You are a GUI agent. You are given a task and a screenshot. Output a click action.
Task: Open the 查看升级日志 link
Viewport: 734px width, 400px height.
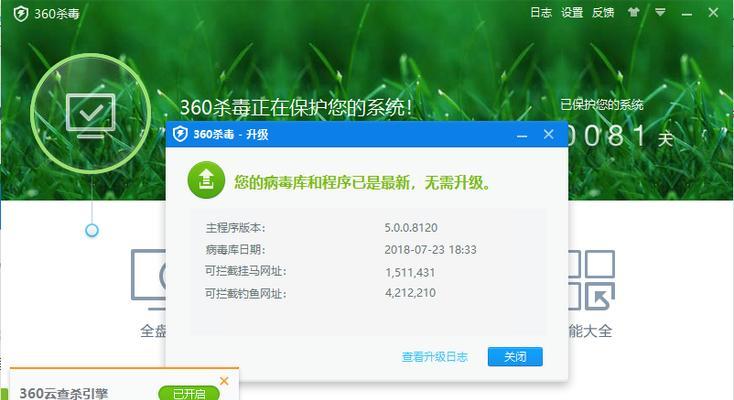tap(435, 357)
